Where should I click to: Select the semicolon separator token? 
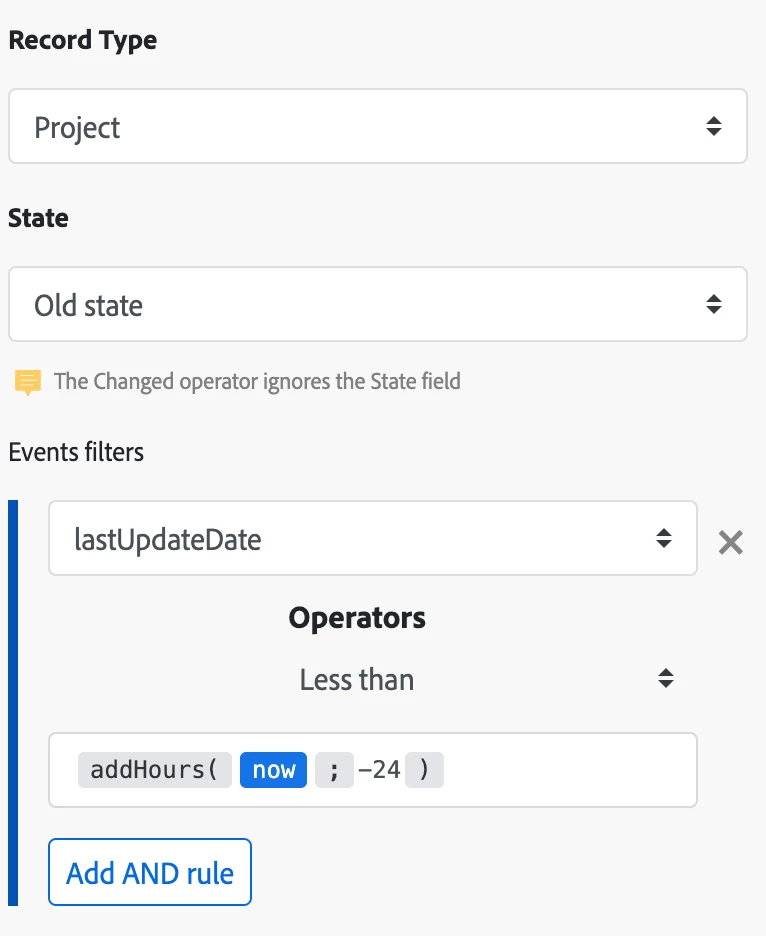click(x=334, y=769)
